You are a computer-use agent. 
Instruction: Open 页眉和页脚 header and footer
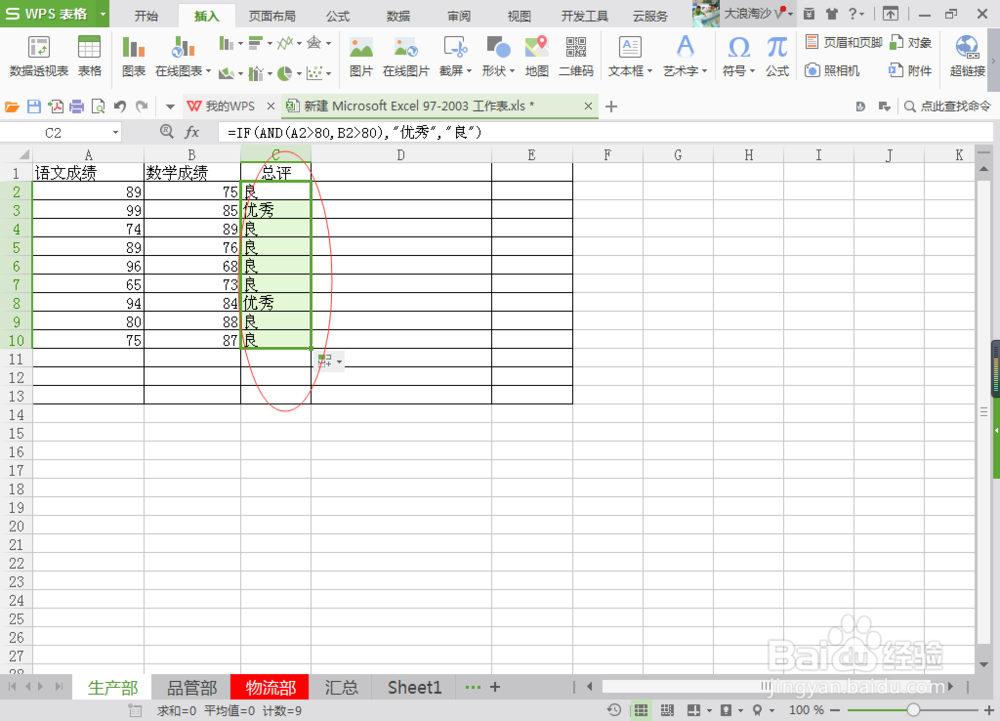(844, 43)
